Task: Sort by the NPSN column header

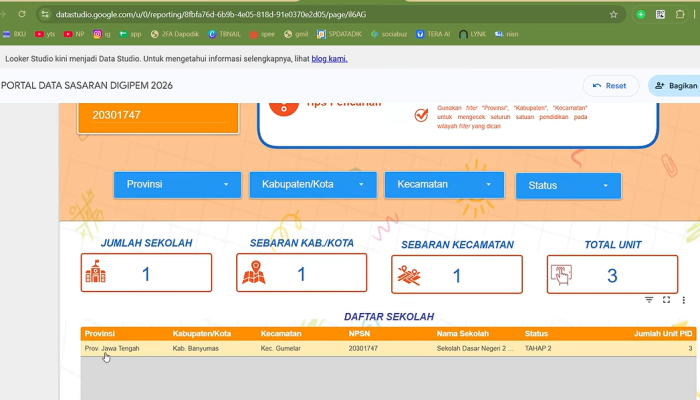Action: pyautogui.click(x=359, y=333)
